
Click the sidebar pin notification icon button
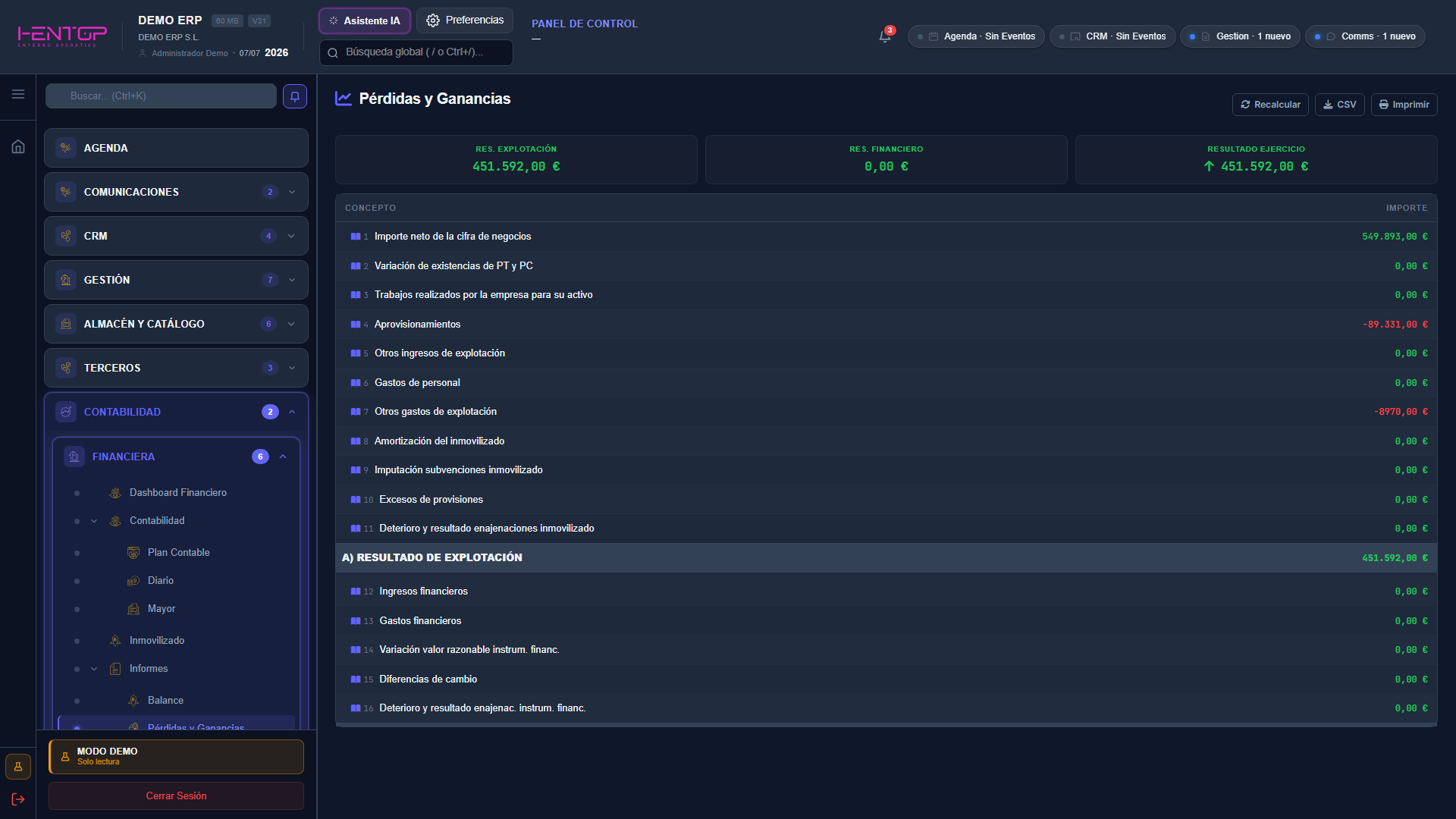coord(295,96)
